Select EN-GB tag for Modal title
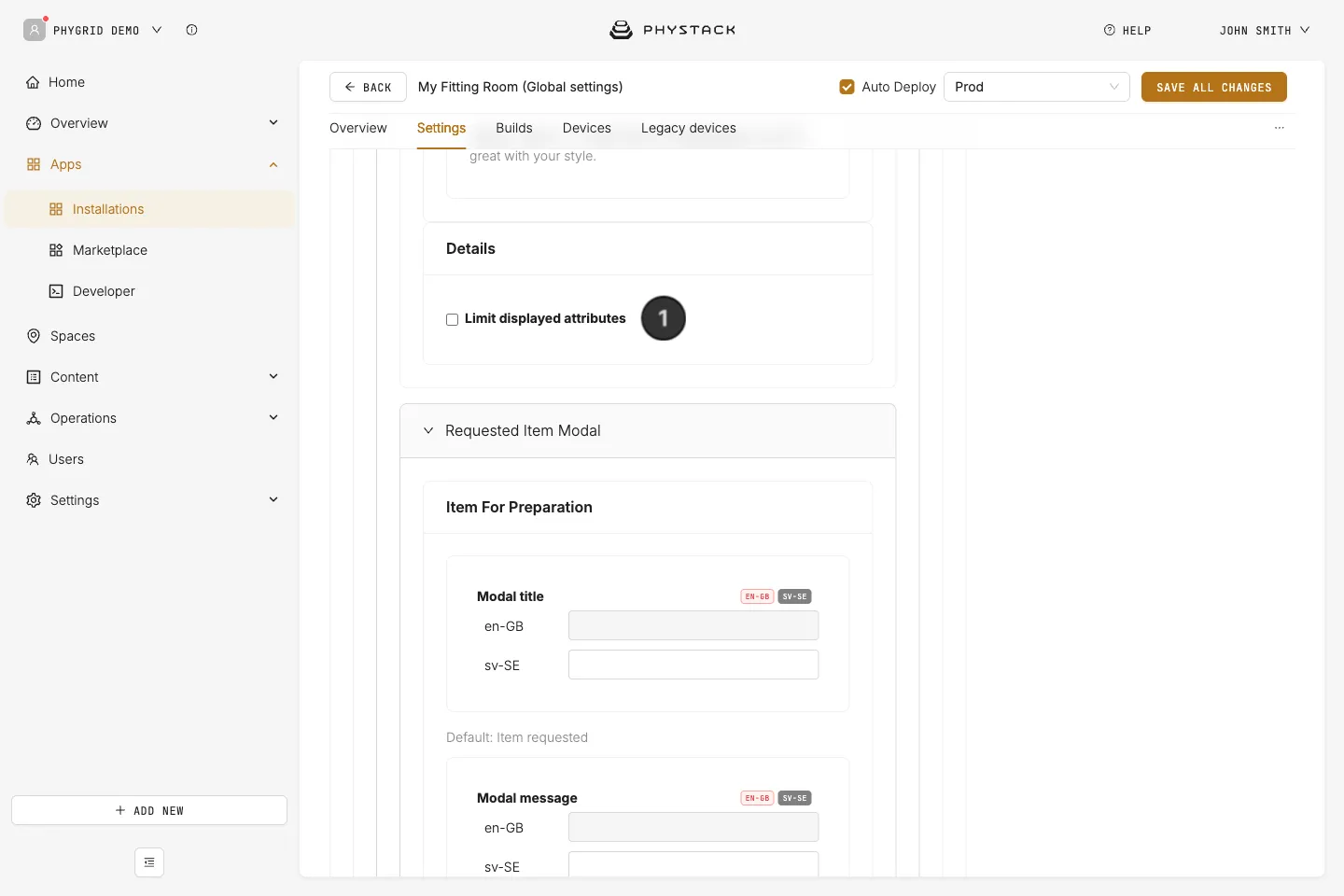Image resolution: width=1344 pixels, height=896 pixels. coord(757,596)
